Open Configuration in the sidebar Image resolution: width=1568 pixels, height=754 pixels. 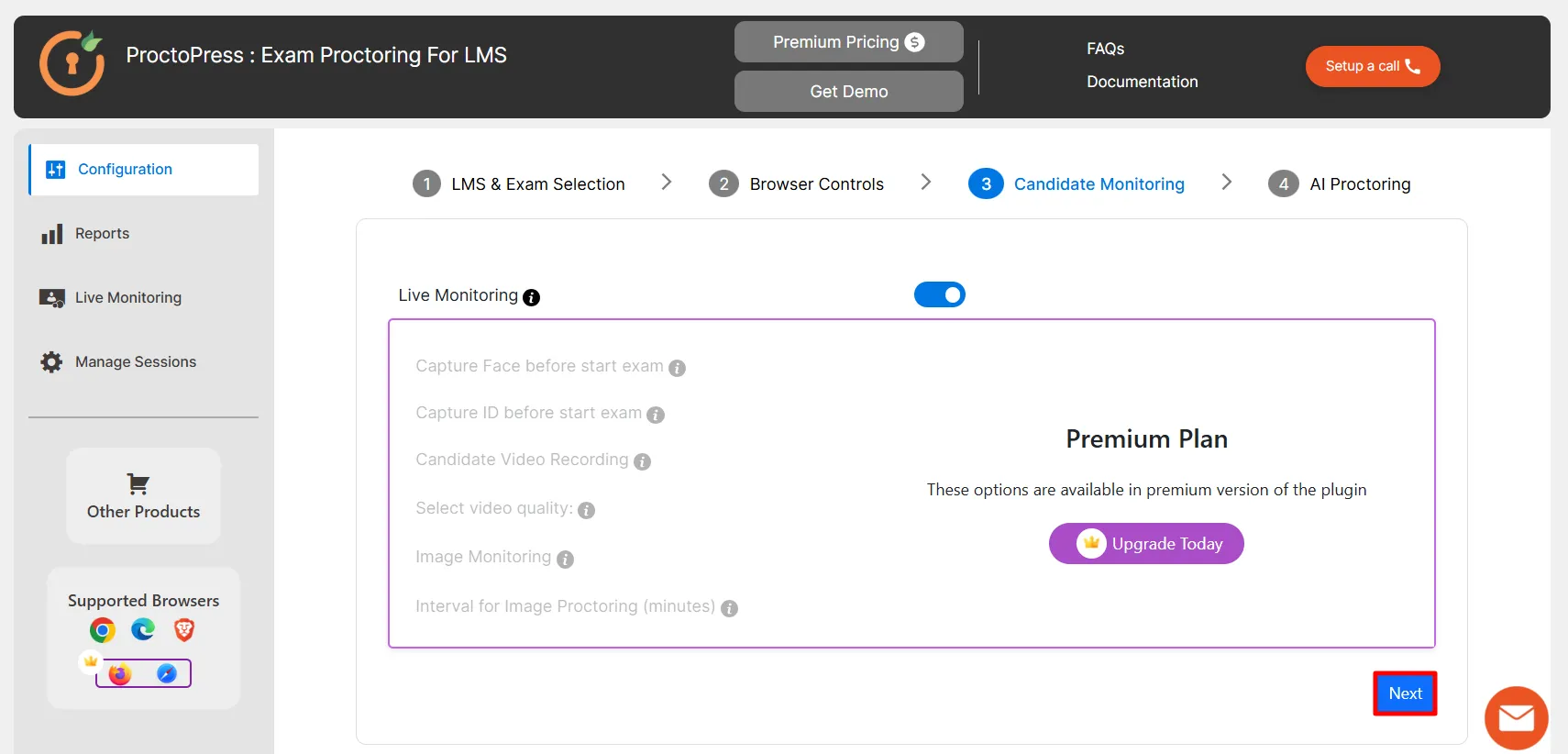pos(144,170)
